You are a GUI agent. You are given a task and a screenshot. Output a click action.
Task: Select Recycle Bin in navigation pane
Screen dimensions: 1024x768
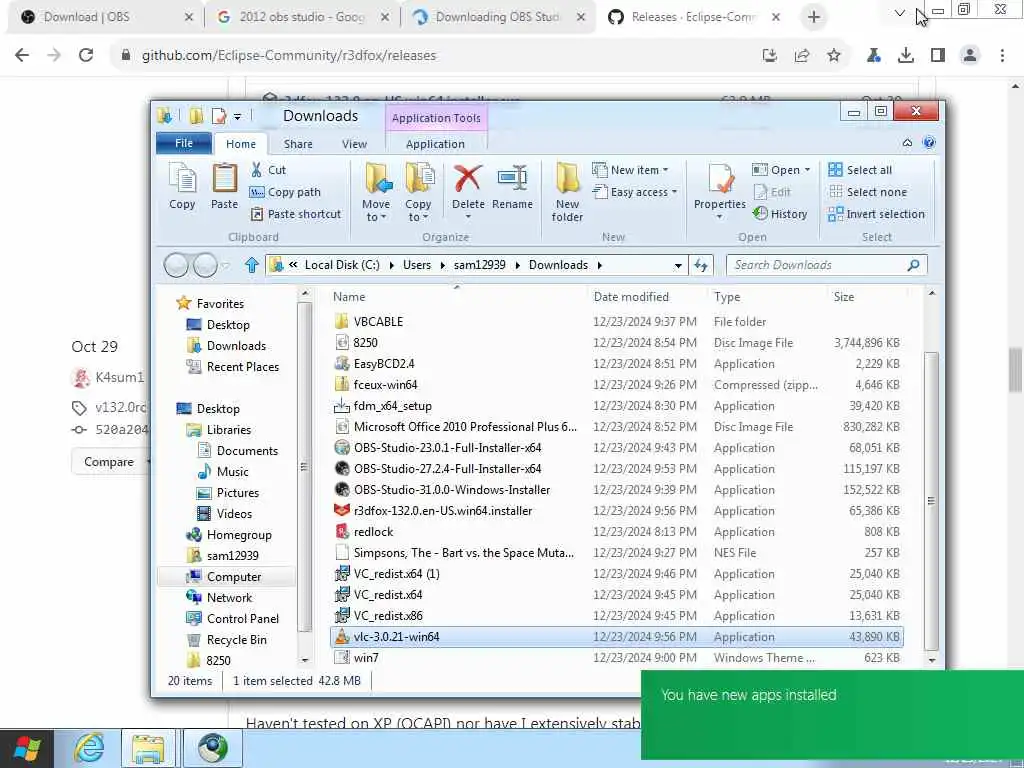(227, 639)
